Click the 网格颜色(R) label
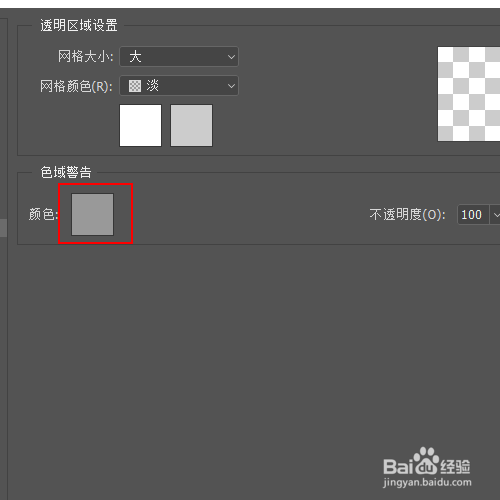The image size is (500, 500). click(x=76, y=86)
